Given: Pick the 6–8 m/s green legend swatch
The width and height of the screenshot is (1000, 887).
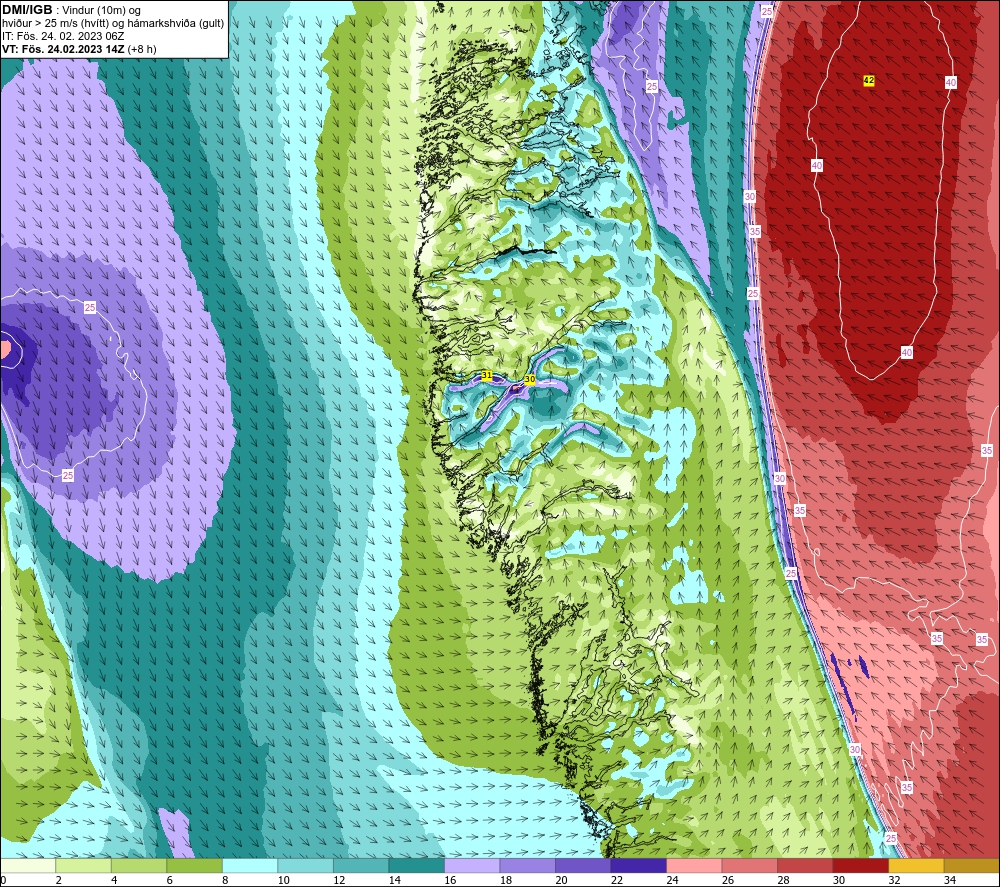Looking at the screenshot, I should click(x=194, y=865).
